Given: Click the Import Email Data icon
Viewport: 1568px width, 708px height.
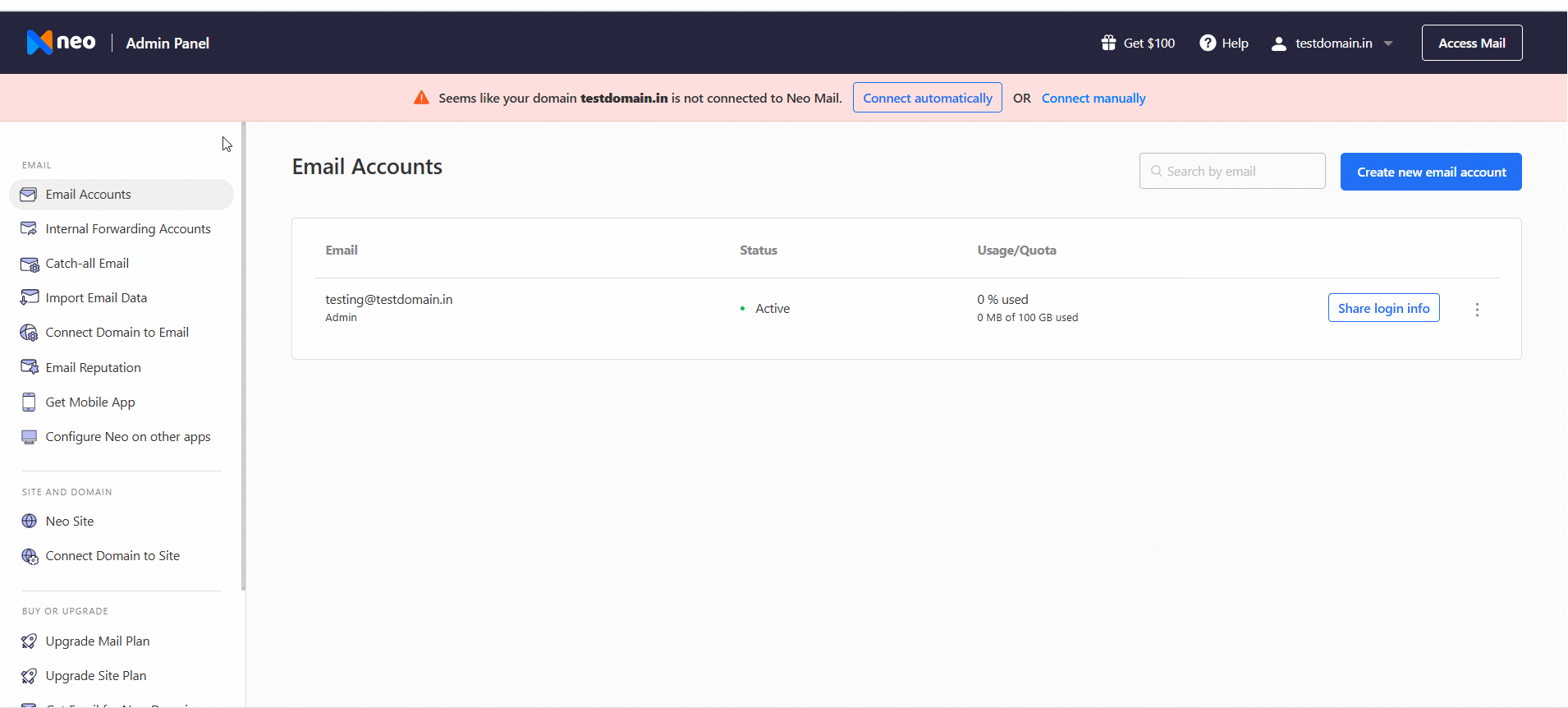Looking at the screenshot, I should 30,297.
